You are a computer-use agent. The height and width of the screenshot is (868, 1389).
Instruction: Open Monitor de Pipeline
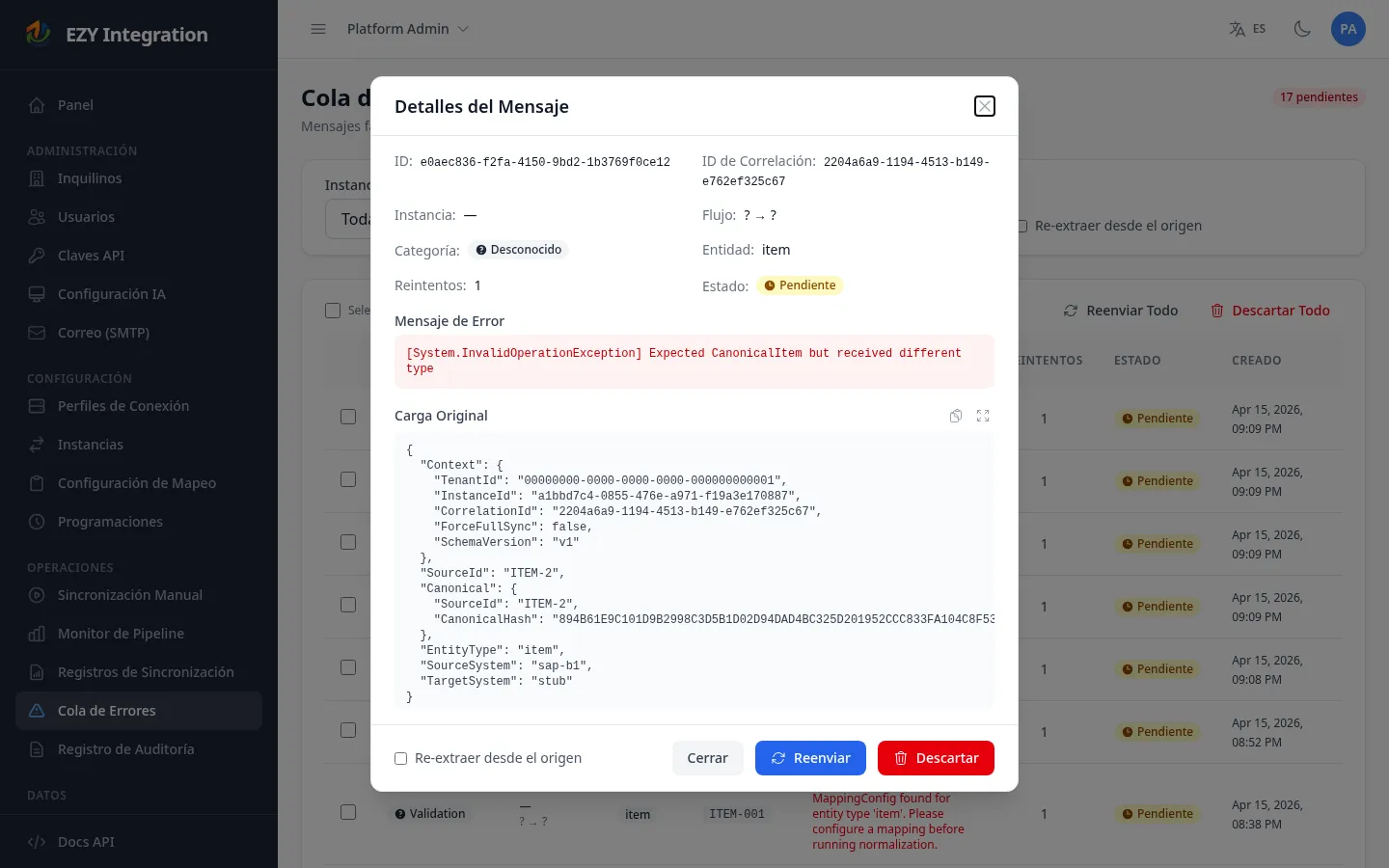139,634
